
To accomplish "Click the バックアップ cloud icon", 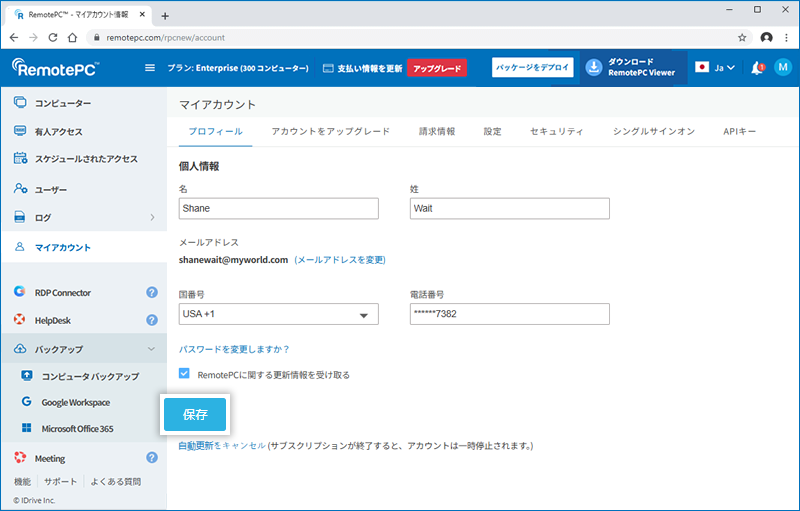I will pos(20,349).
